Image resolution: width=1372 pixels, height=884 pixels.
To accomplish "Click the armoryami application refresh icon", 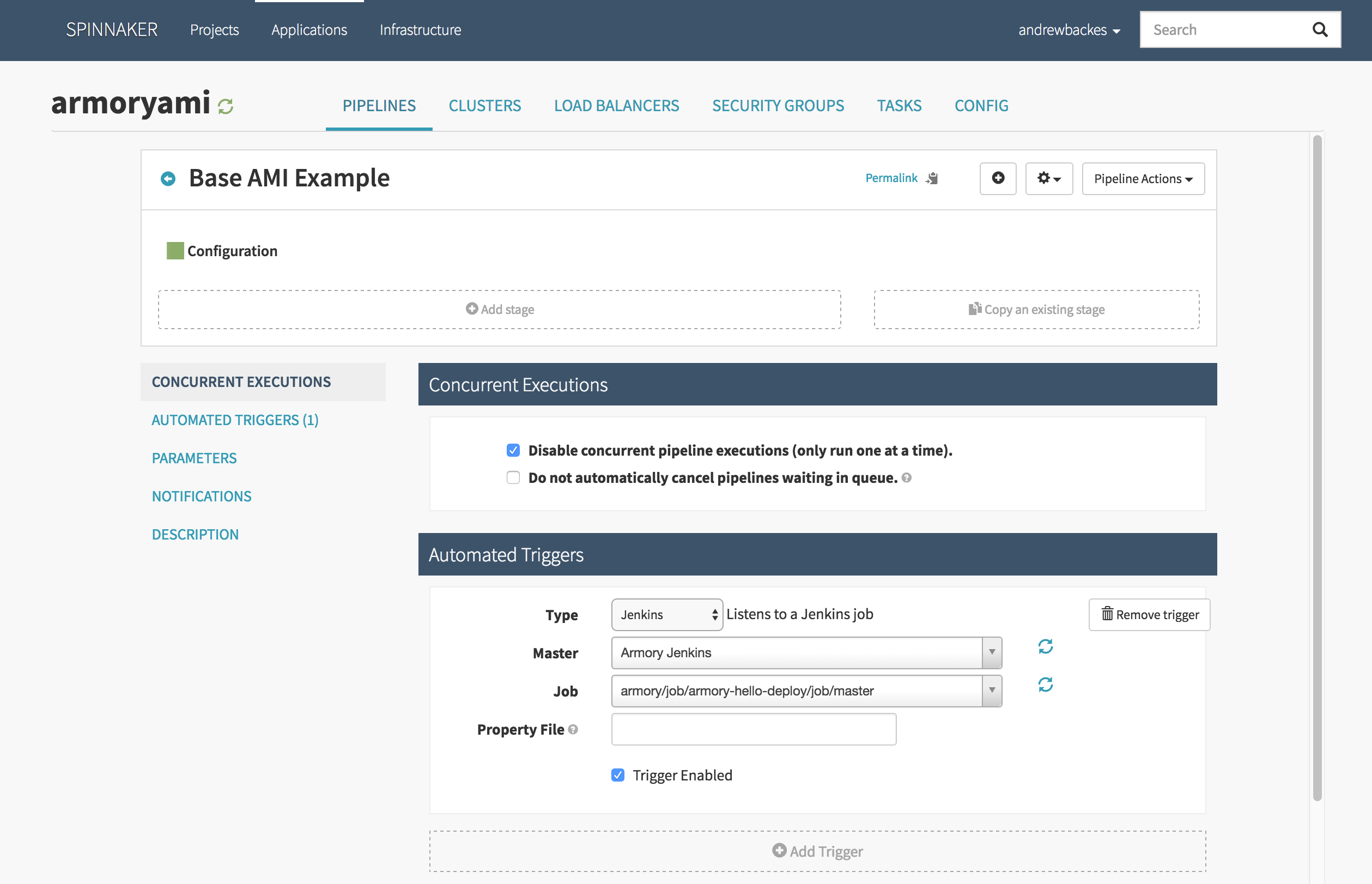I will 226,107.
